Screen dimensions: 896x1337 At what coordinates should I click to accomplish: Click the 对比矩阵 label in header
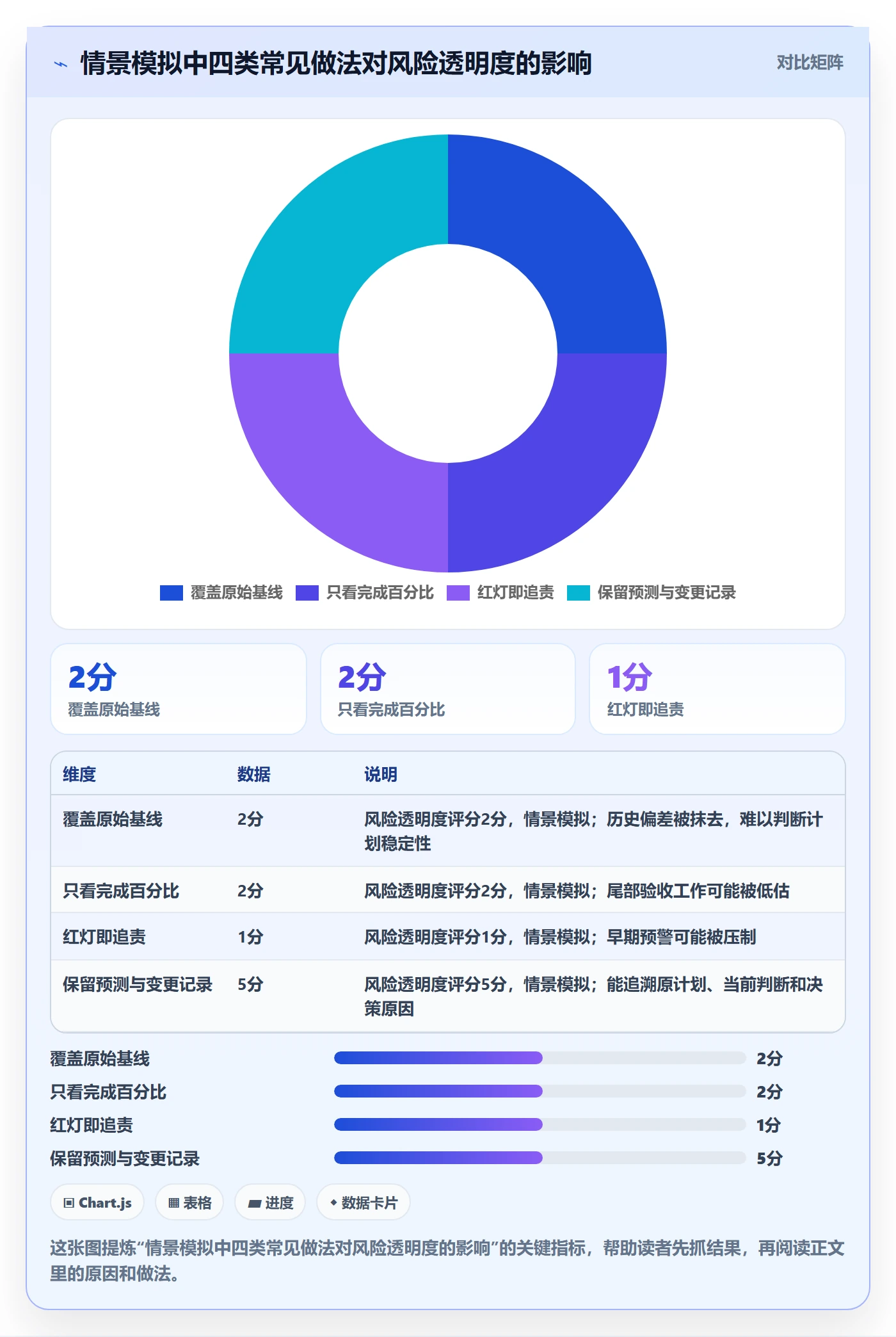tap(810, 63)
